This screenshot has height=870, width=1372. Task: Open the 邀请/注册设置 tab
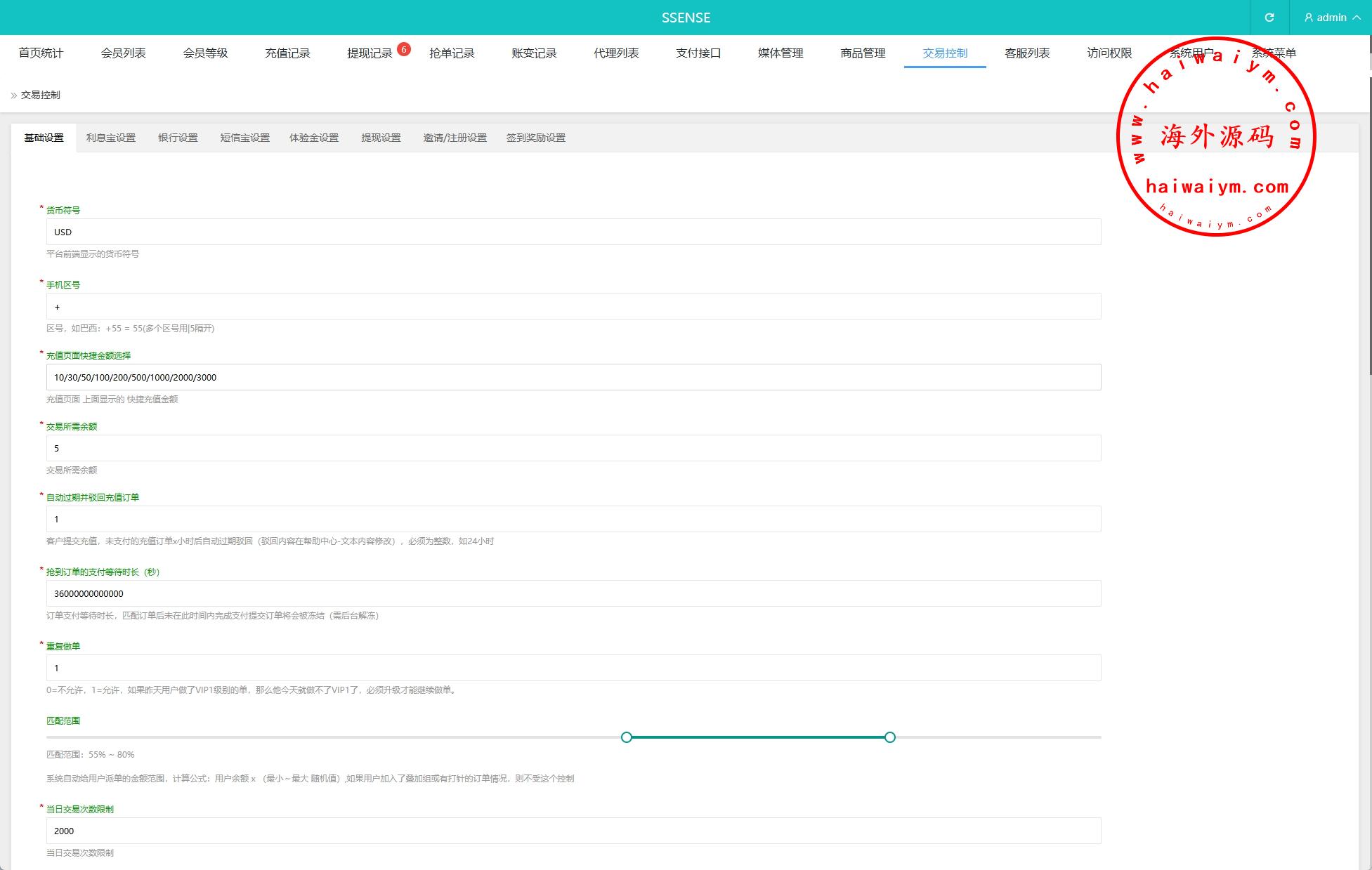(x=455, y=138)
